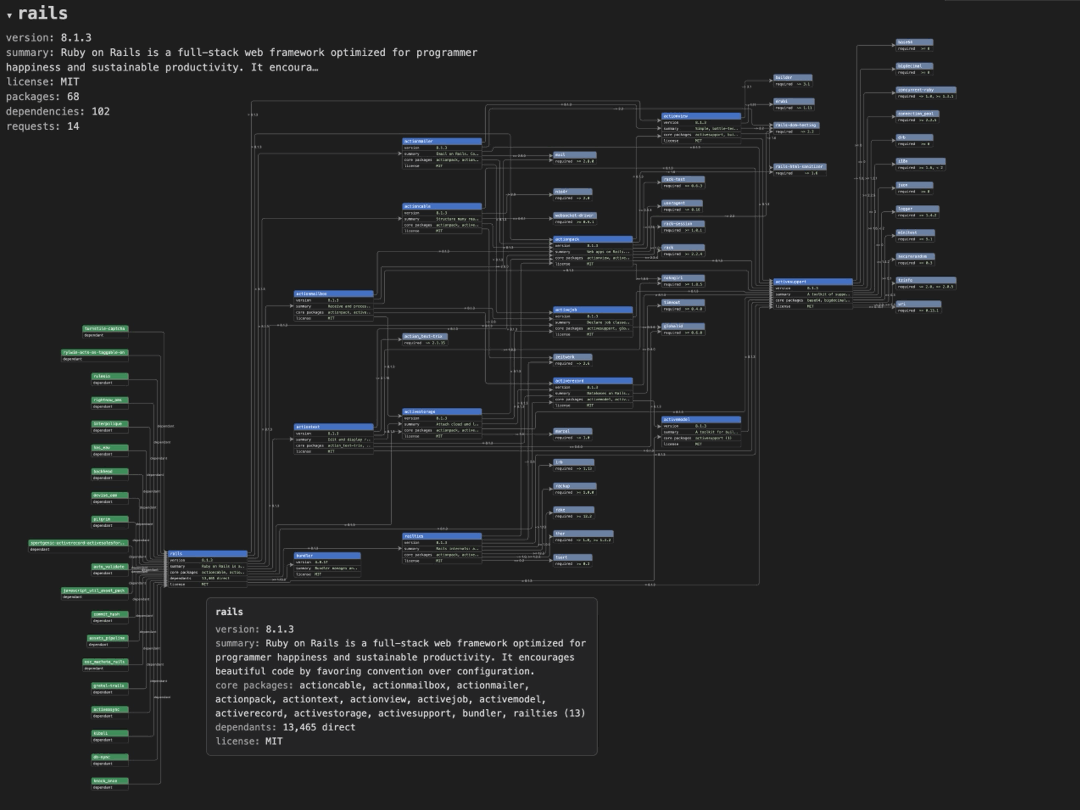Click the activeasync dependant node

(110, 712)
